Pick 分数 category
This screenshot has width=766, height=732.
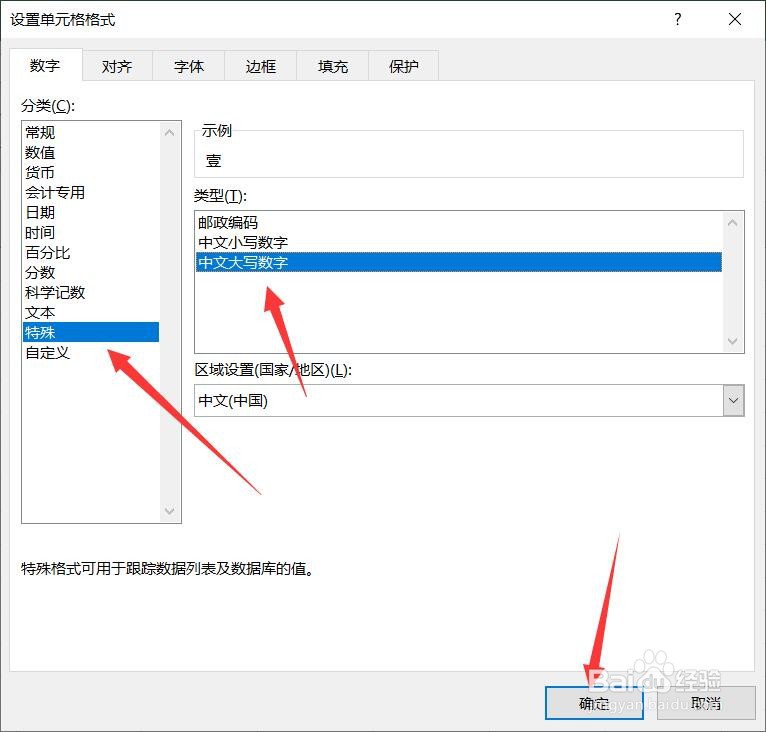click(x=91, y=273)
